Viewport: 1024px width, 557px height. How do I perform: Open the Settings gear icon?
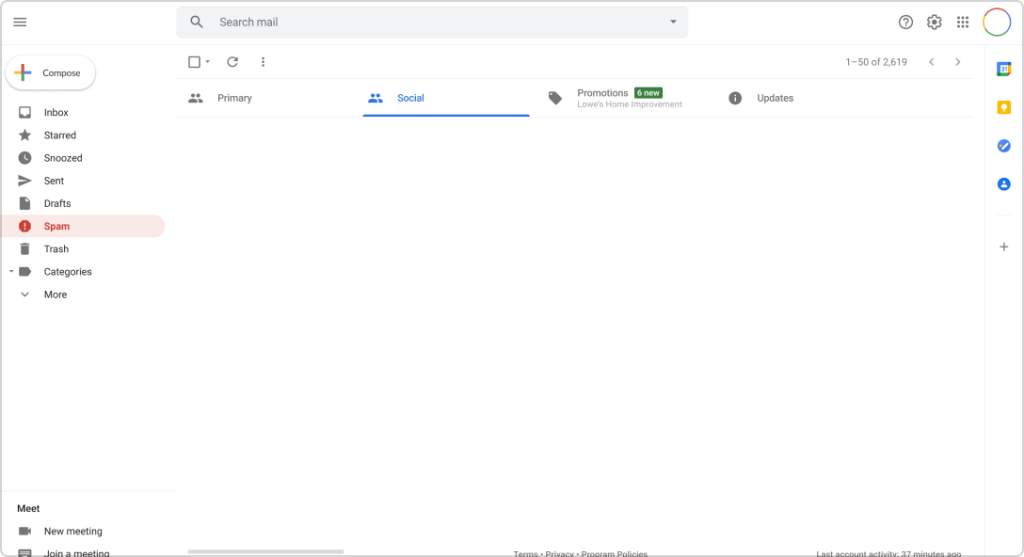934,22
